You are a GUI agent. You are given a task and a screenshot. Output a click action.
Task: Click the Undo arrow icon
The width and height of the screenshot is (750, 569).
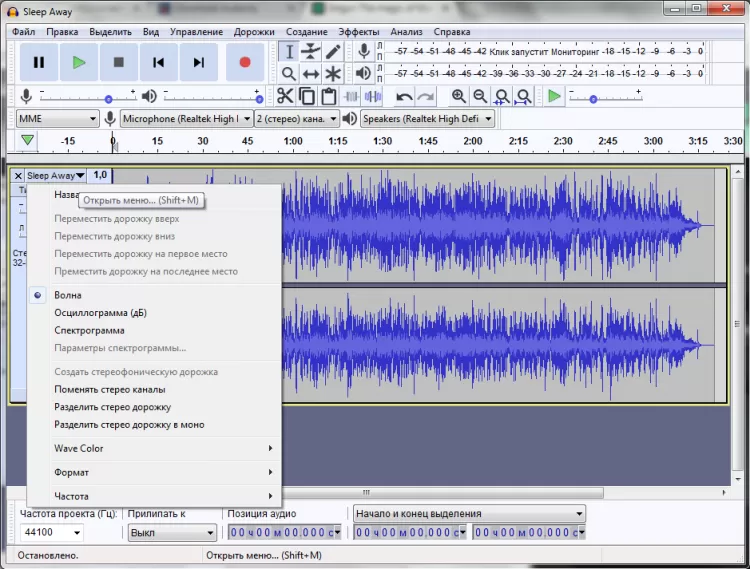[x=404, y=96]
